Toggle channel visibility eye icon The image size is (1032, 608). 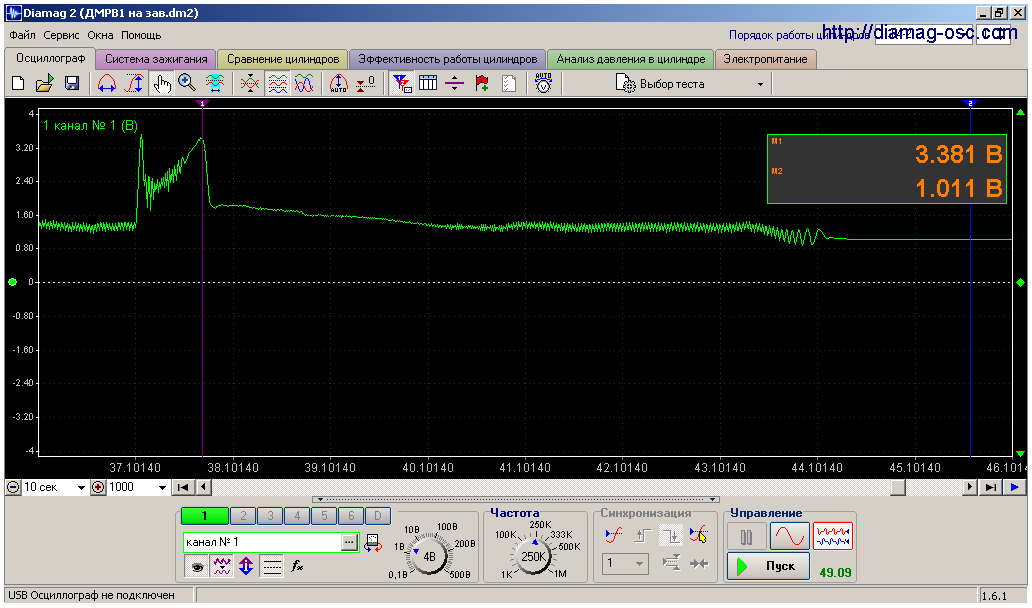196,566
